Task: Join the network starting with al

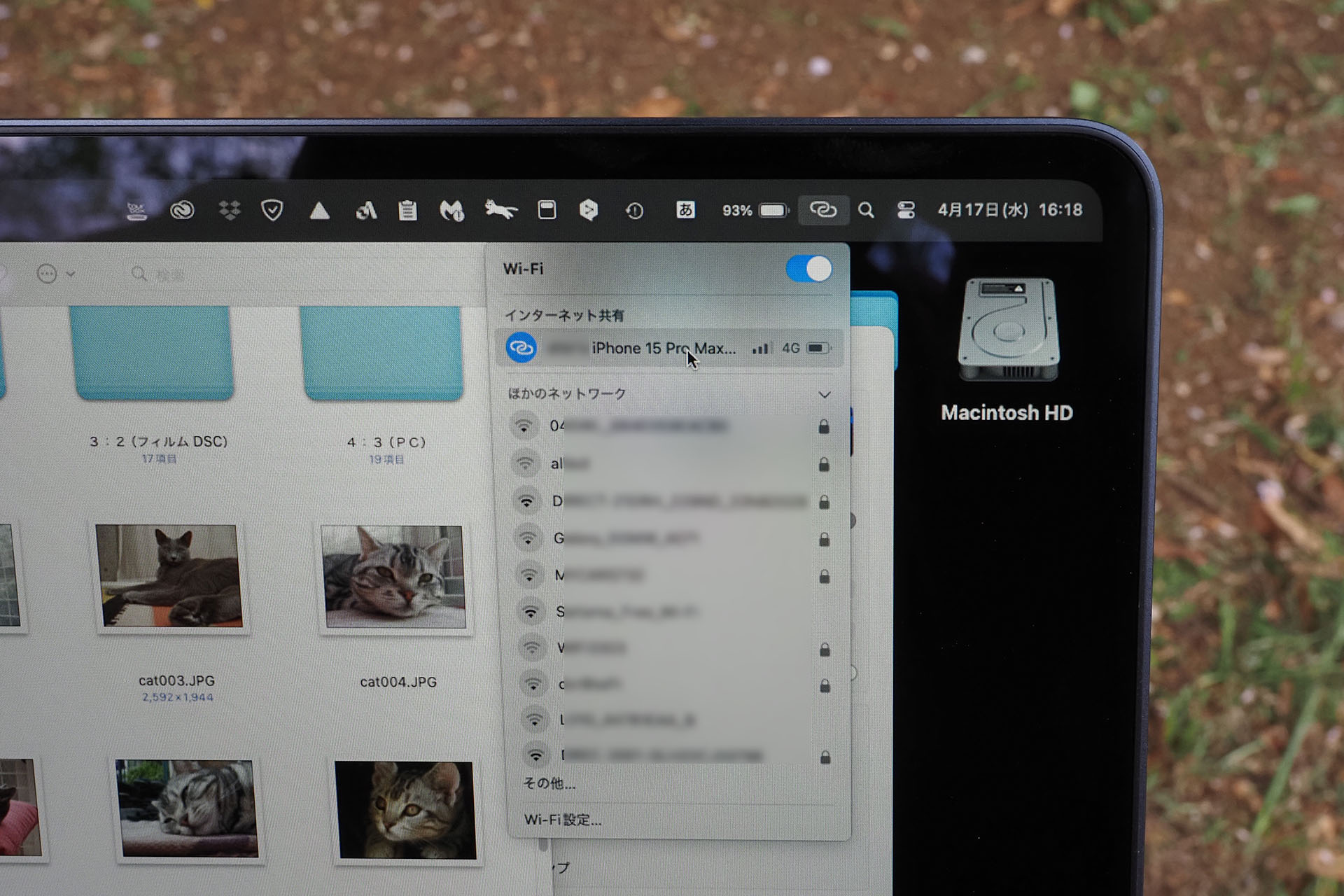Action: pos(671,464)
